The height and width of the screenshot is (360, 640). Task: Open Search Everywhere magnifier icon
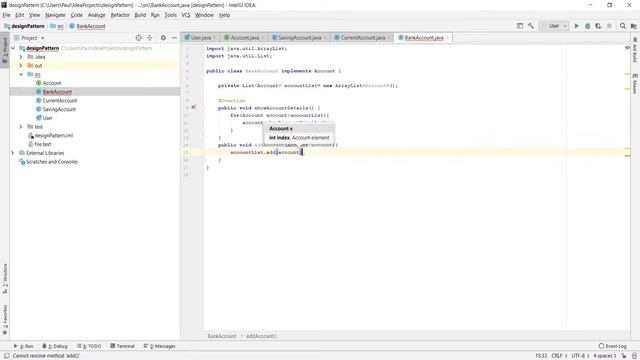pyautogui.click(x=623, y=26)
